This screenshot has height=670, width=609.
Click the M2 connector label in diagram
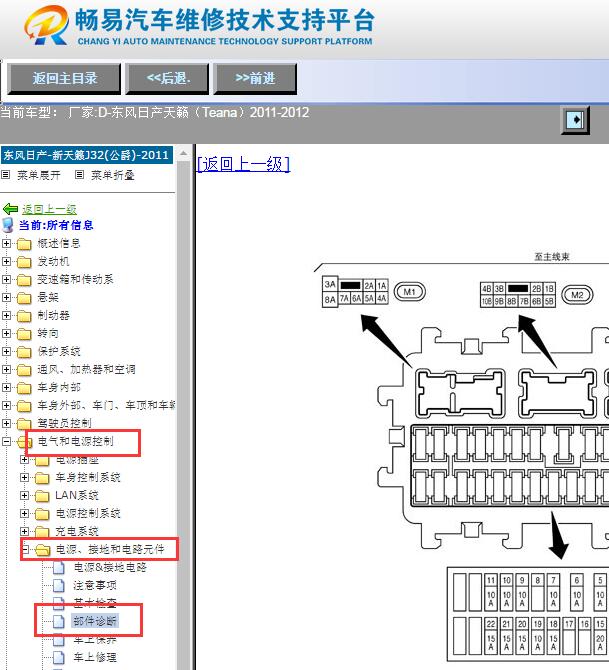tap(577, 295)
